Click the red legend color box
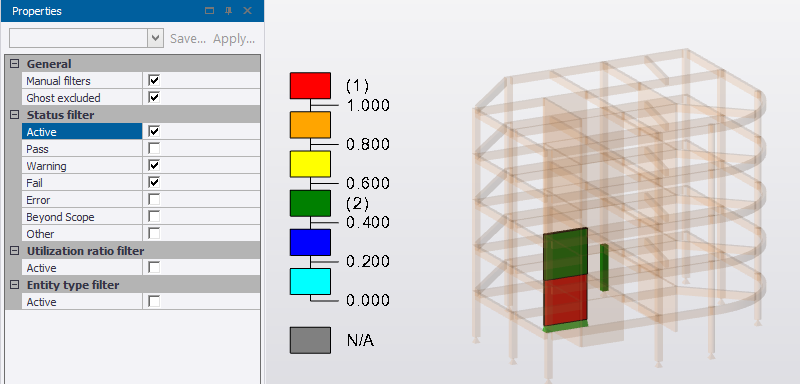The image size is (800, 384). 310,85
